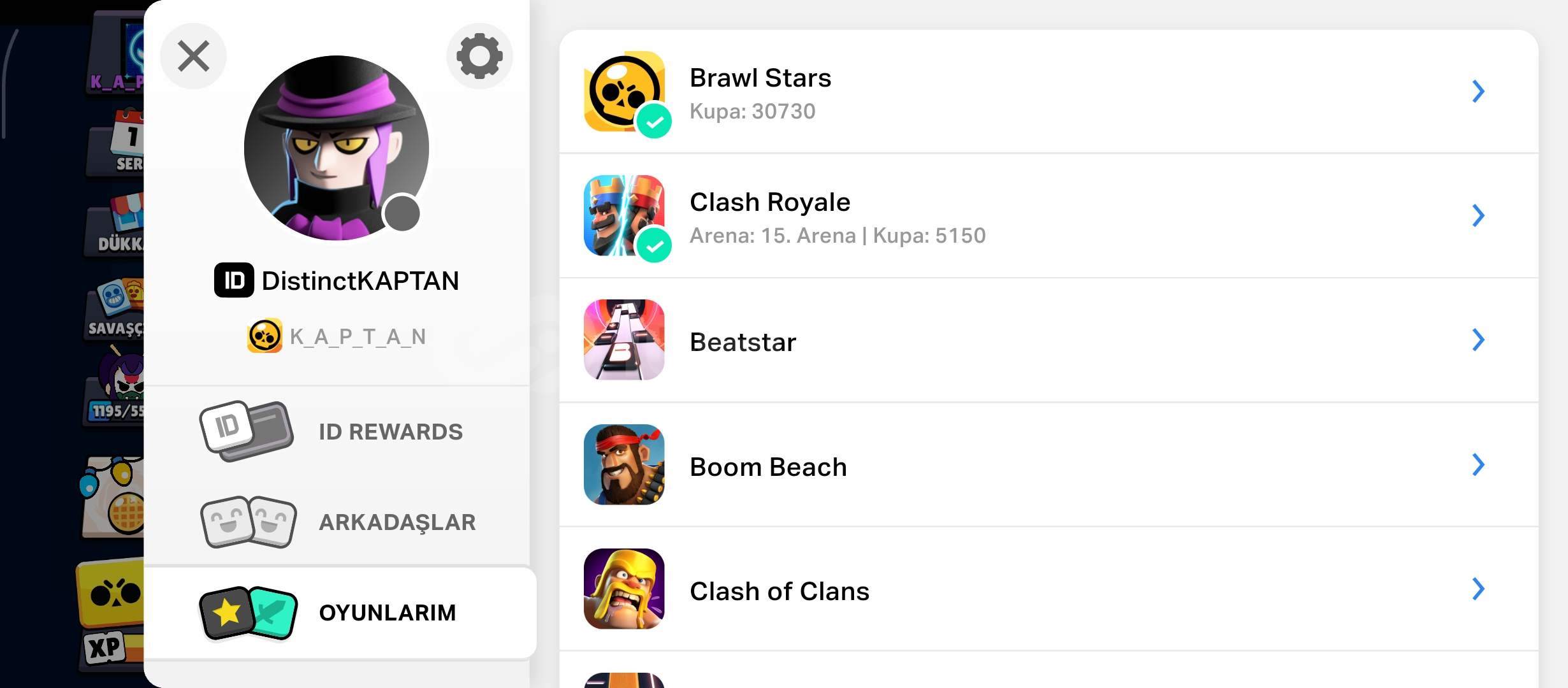Expand the Beatstar row chevron

point(1479,340)
